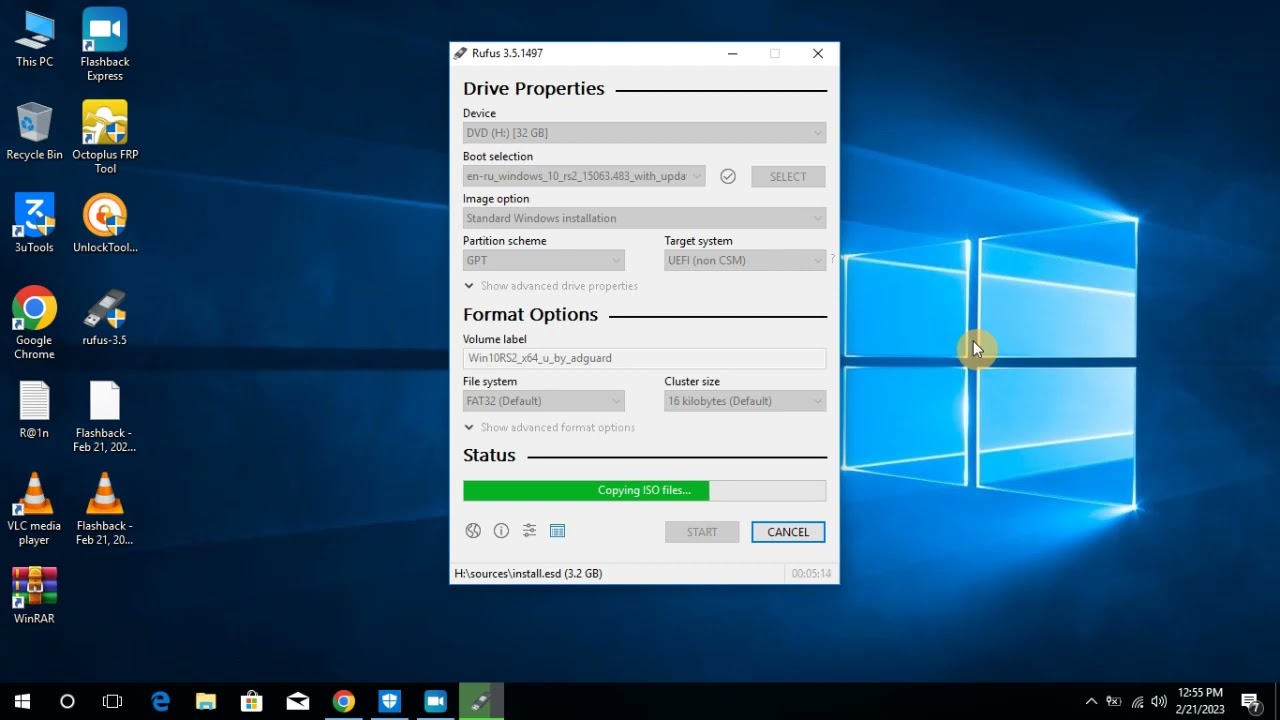The width and height of the screenshot is (1280, 720).
Task: Open Microsoft Edge from taskbar
Action: click(x=160, y=701)
